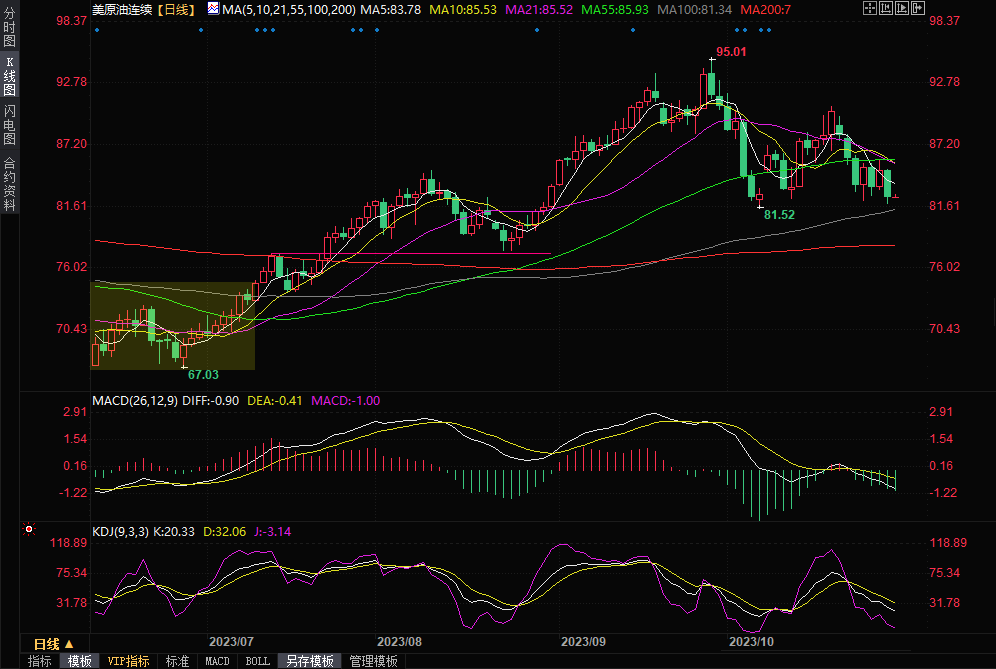Click the MA indicator chart icon
996x669 pixels.
211,9
